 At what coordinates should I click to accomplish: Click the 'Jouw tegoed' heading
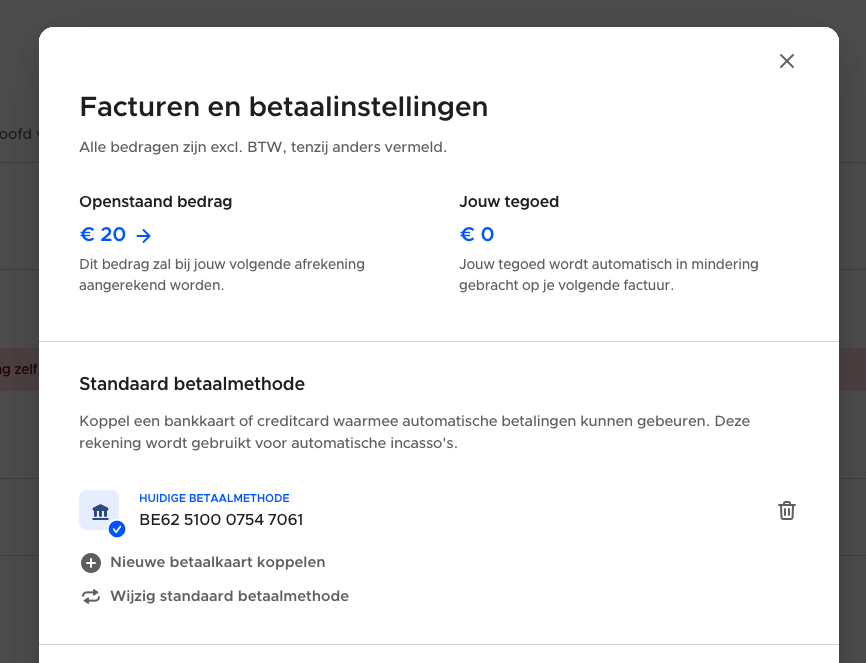509,202
